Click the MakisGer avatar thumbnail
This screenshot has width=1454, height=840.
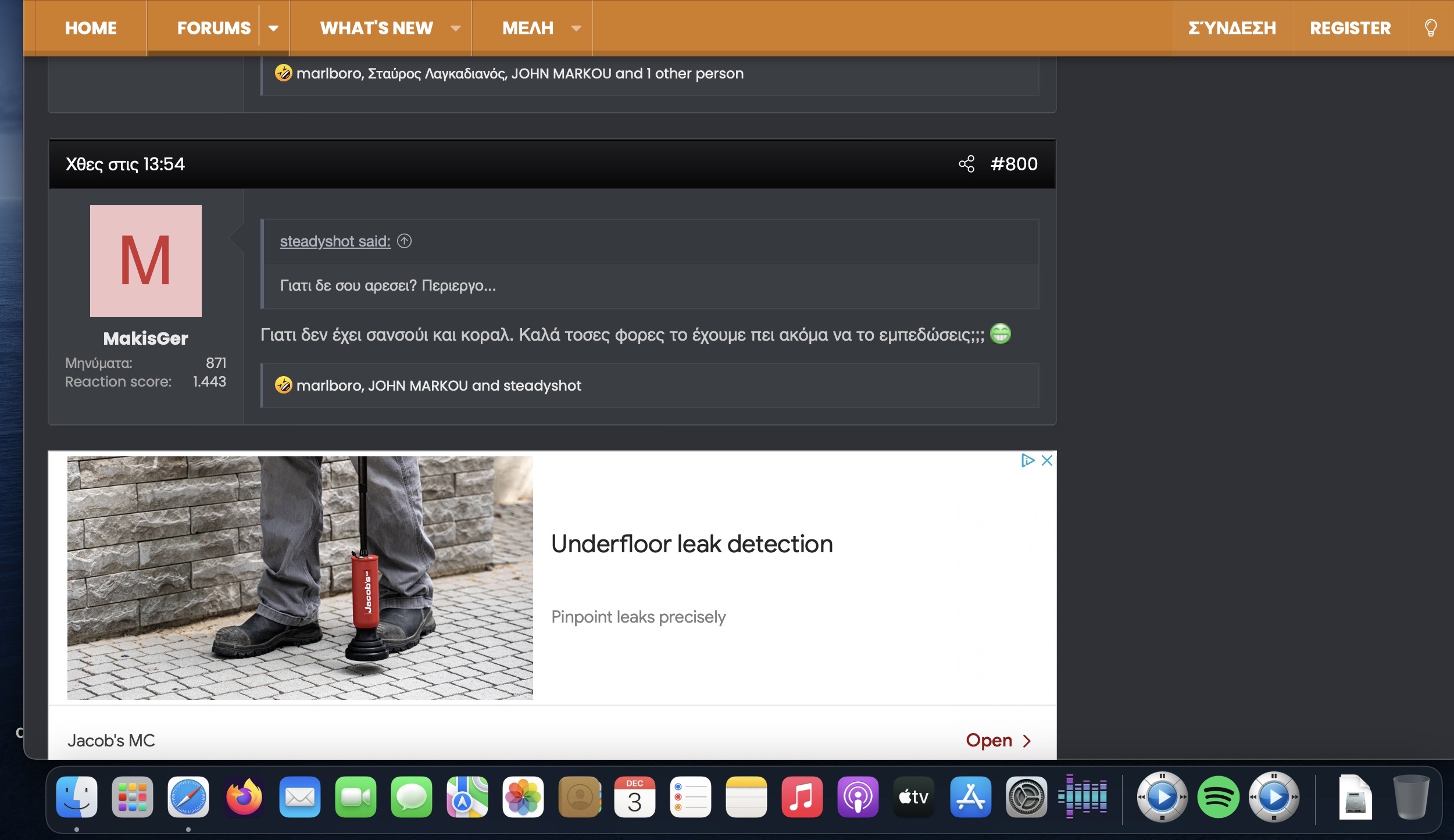coord(146,261)
